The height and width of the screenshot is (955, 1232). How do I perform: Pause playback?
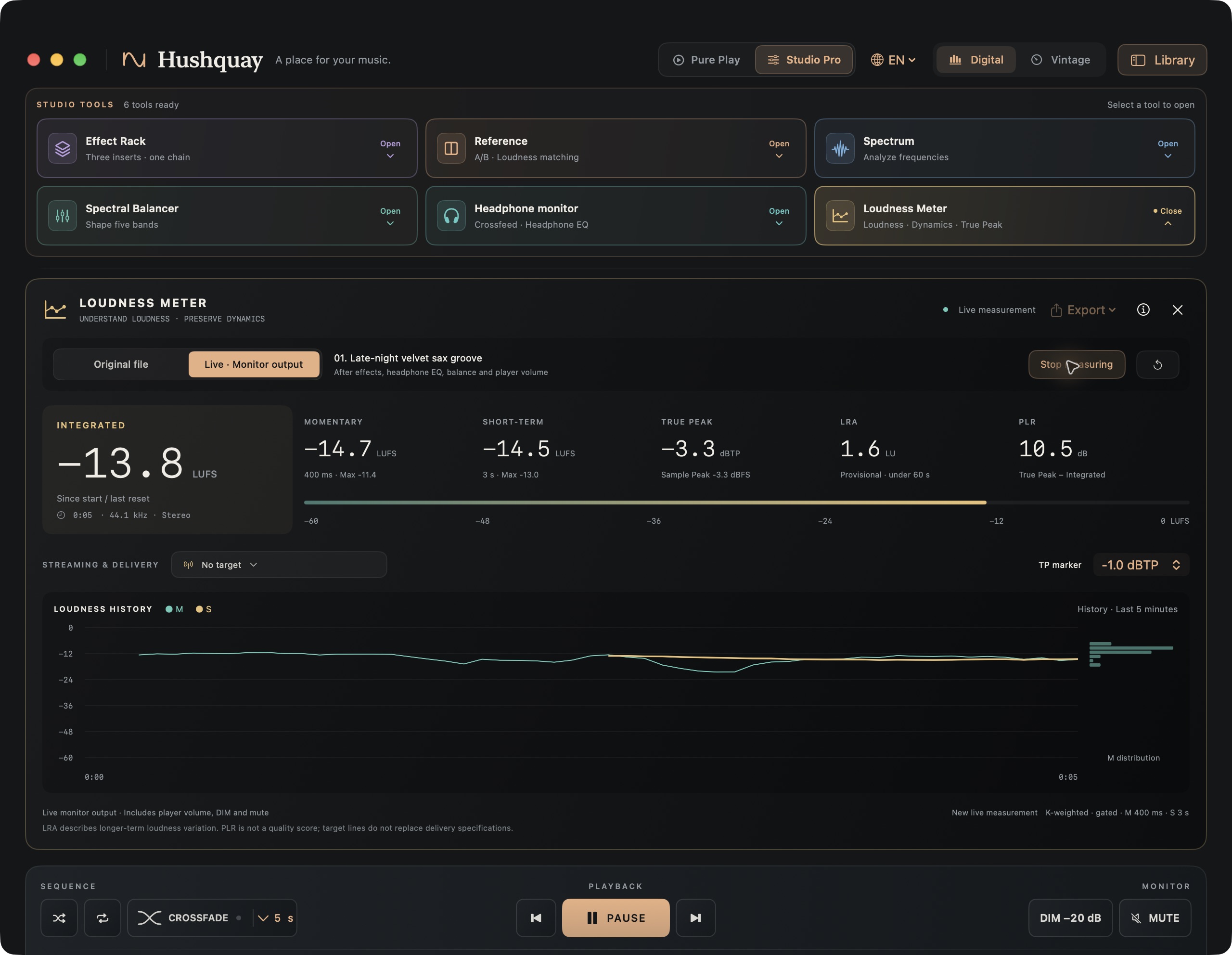[616, 918]
